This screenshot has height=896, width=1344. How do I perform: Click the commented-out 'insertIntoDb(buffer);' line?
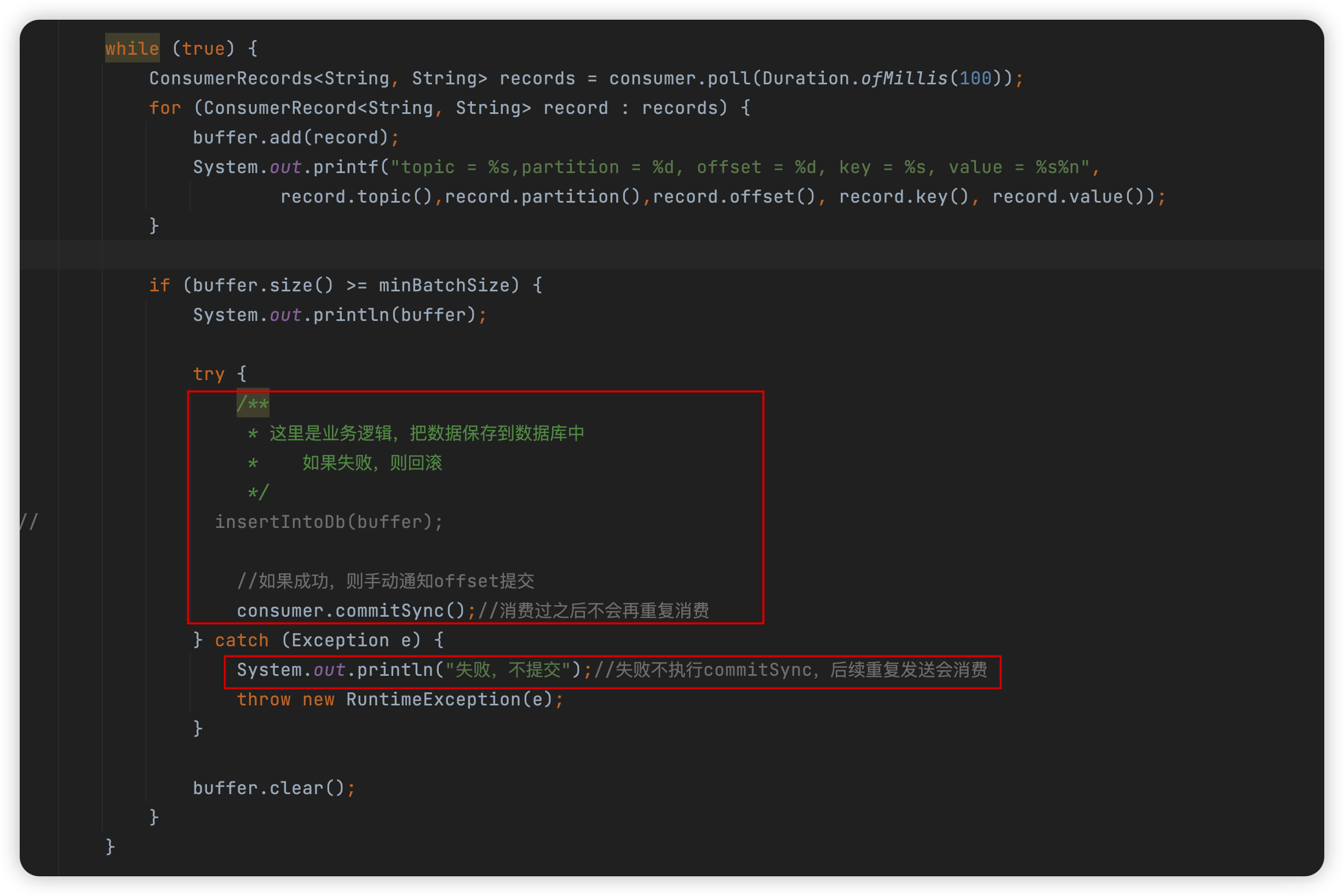329,522
